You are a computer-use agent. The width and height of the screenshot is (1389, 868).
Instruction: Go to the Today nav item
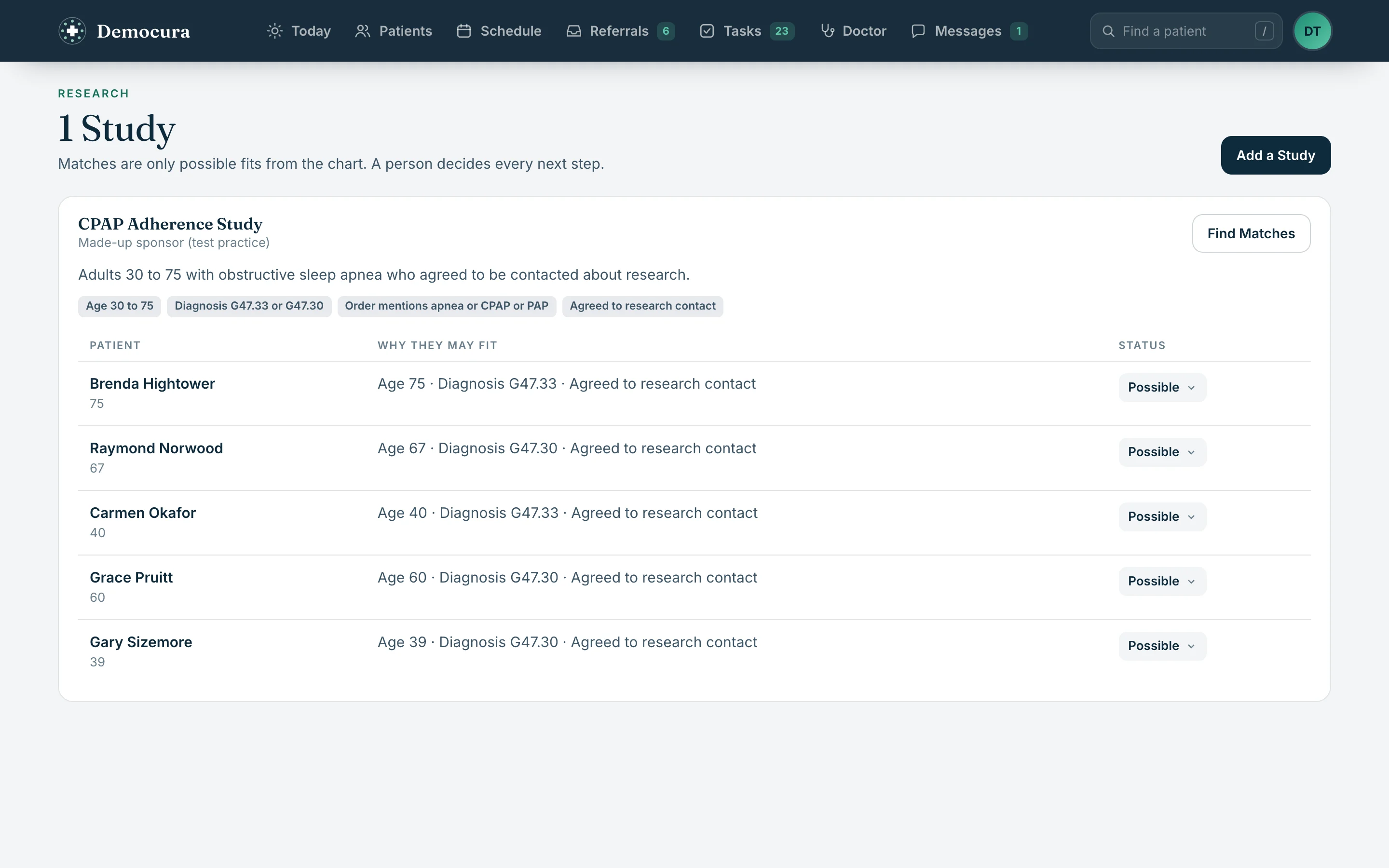(x=299, y=31)
